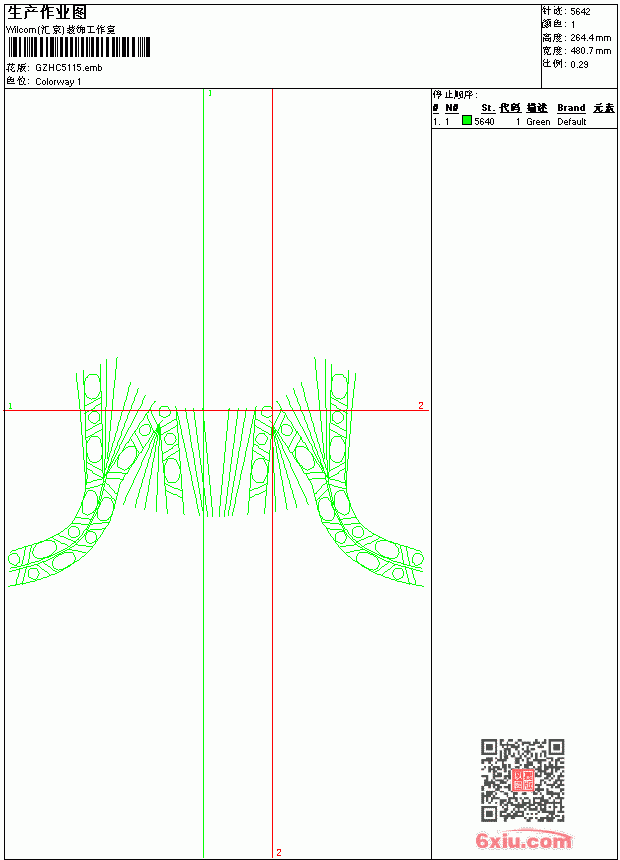Screen dimensions: 620x860
Task: Click the left embroidery design motif
Action: [96, 473]
